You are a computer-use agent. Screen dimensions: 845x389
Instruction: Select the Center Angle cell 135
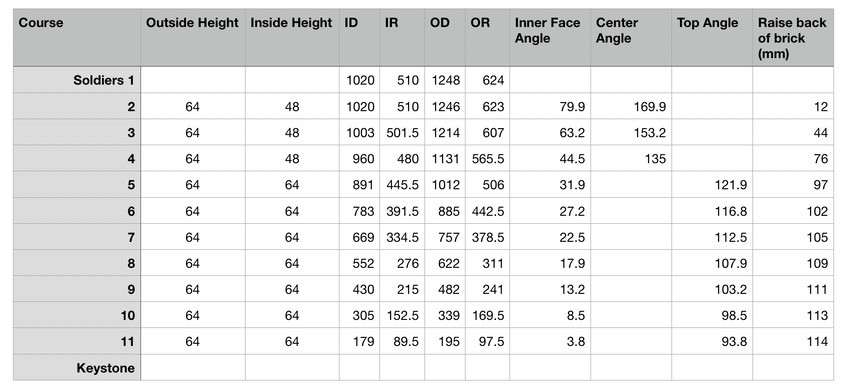[631, 159]
